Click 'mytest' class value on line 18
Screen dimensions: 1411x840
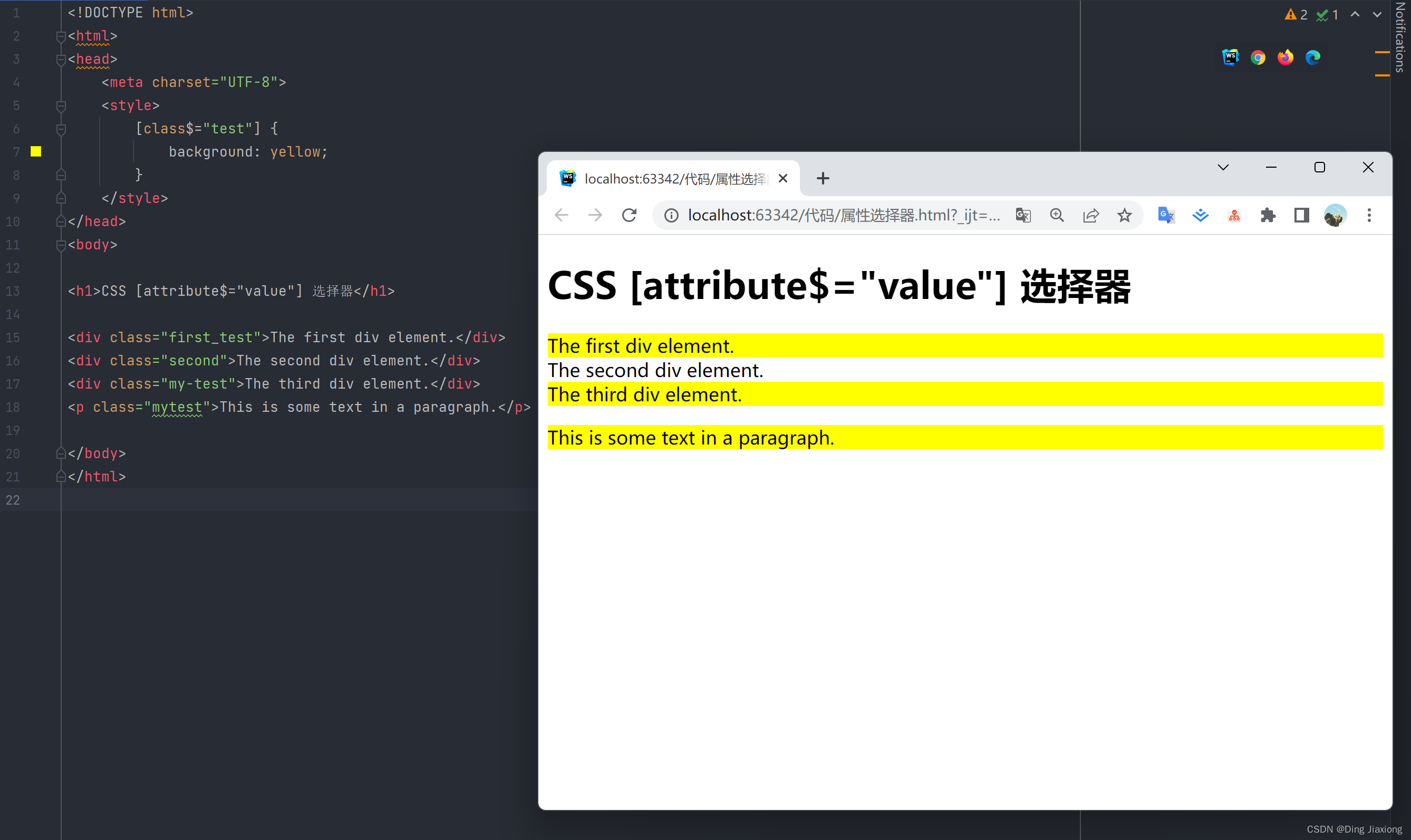[177, 408]
